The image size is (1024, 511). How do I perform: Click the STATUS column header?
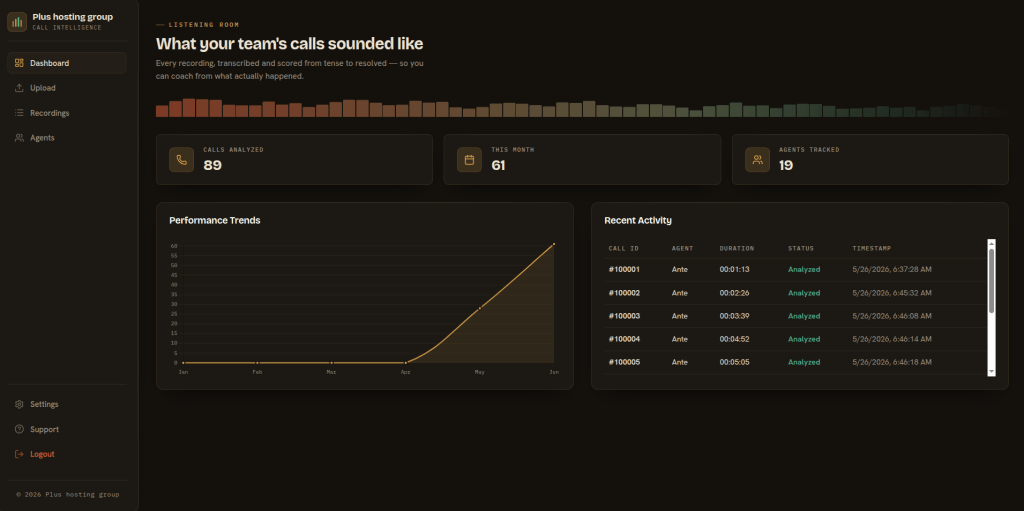pyautogui.click(x=801, y=248)
